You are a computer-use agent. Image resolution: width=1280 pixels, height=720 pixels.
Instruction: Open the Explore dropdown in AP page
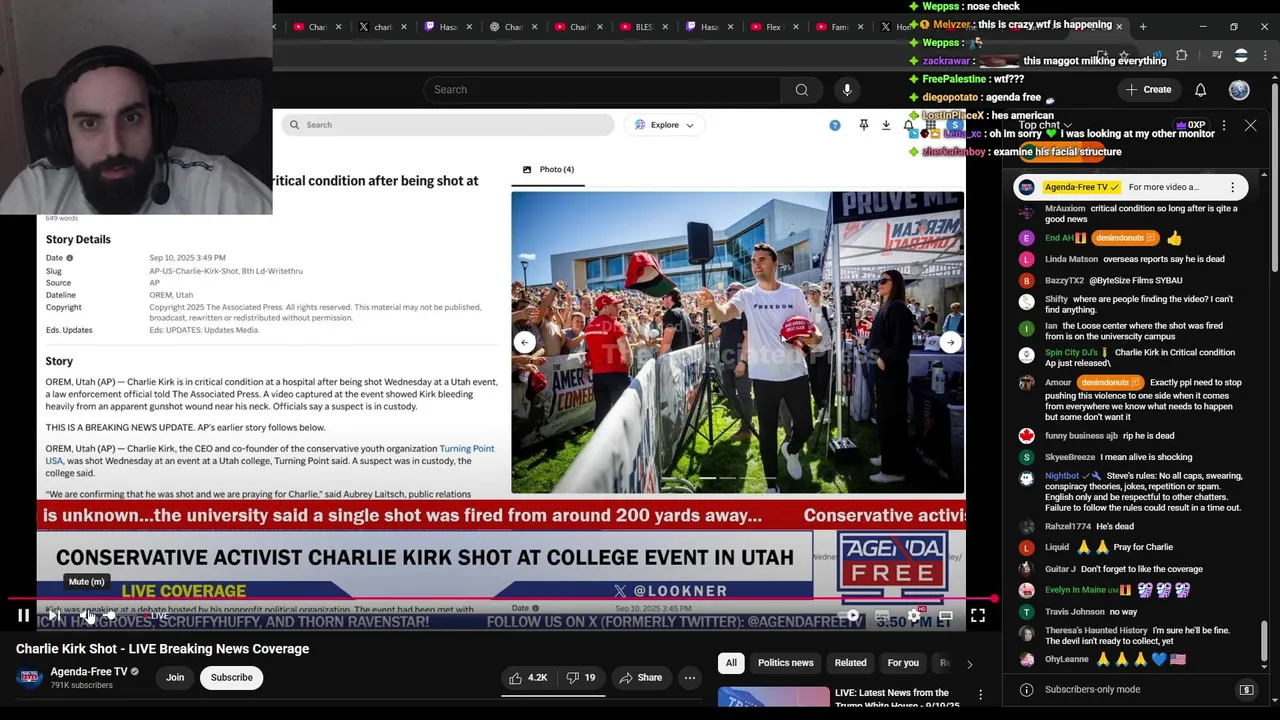point(664,125)
